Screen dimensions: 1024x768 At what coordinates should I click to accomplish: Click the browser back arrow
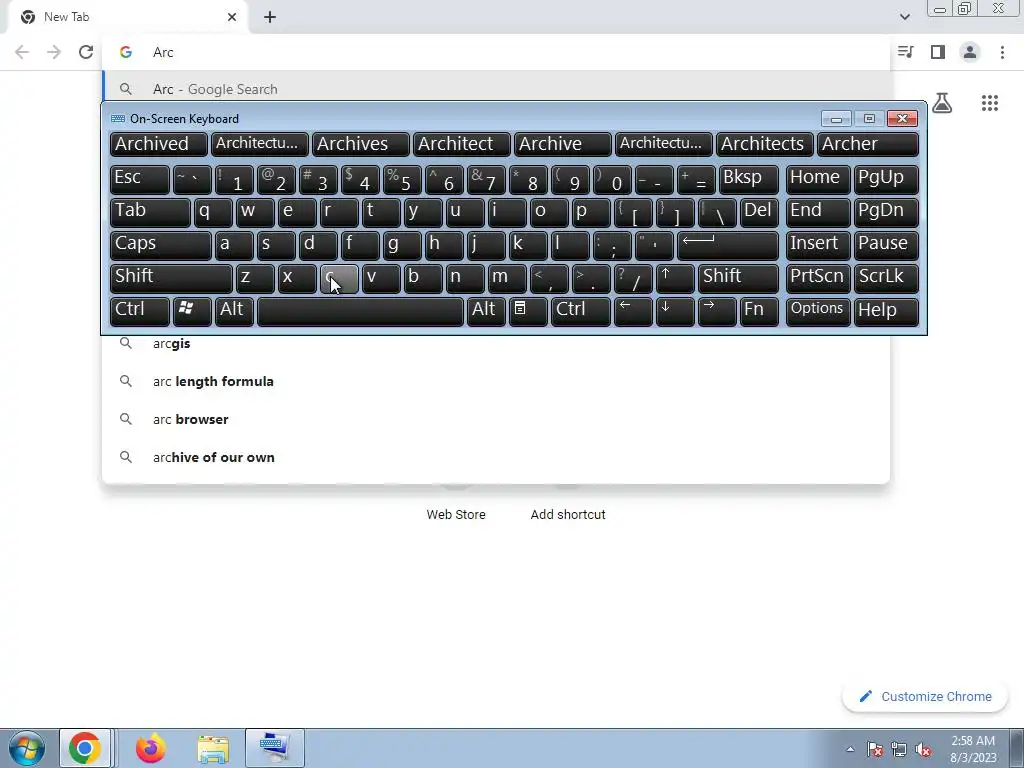coord(22,52)
